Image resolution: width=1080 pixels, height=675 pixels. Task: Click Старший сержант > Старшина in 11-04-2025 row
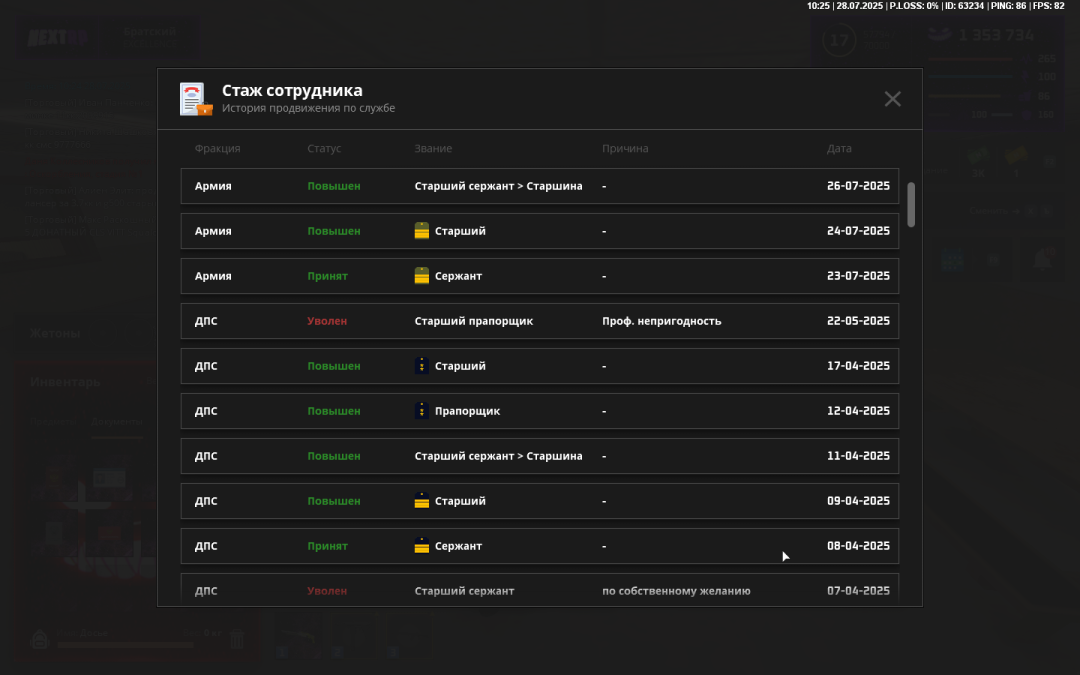[498, 456]
